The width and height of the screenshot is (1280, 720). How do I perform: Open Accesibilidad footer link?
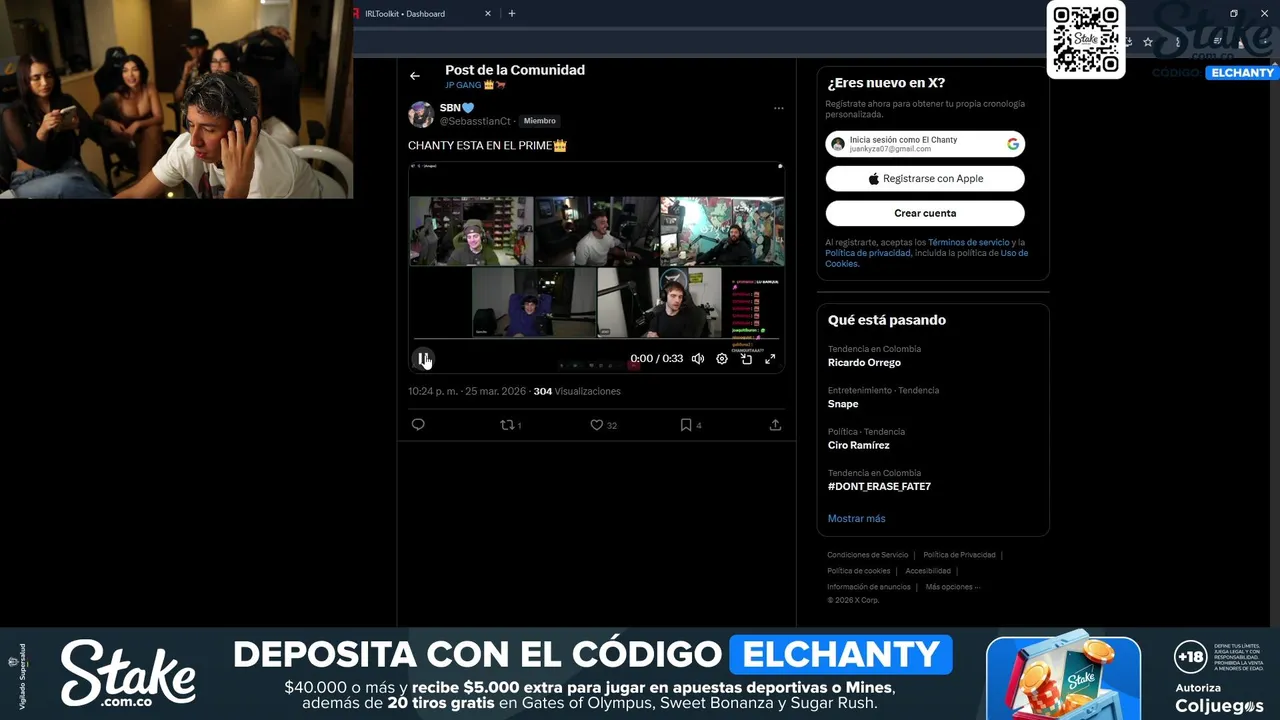click(x=928, y=571)
